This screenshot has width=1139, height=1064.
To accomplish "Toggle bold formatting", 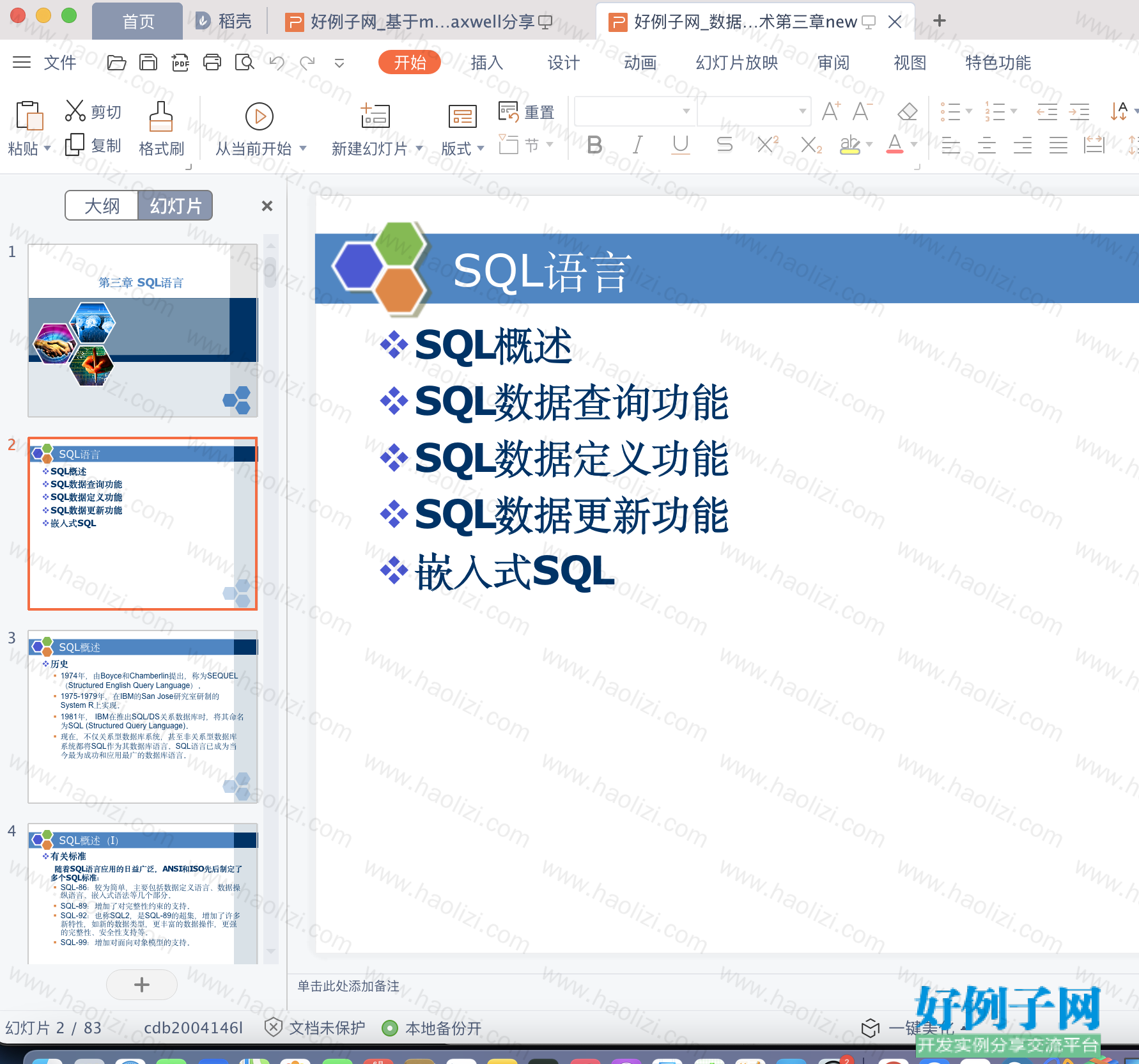I will (594, 145).
